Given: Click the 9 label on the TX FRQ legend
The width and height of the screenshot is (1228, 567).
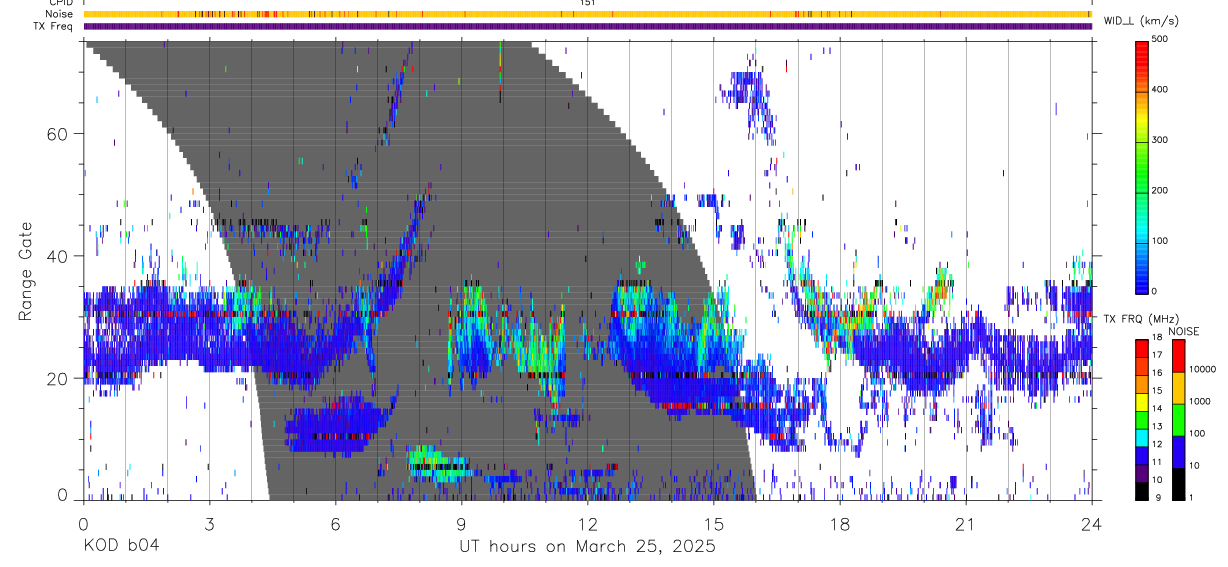Looking at the screenshot, I should point(1156,498).
